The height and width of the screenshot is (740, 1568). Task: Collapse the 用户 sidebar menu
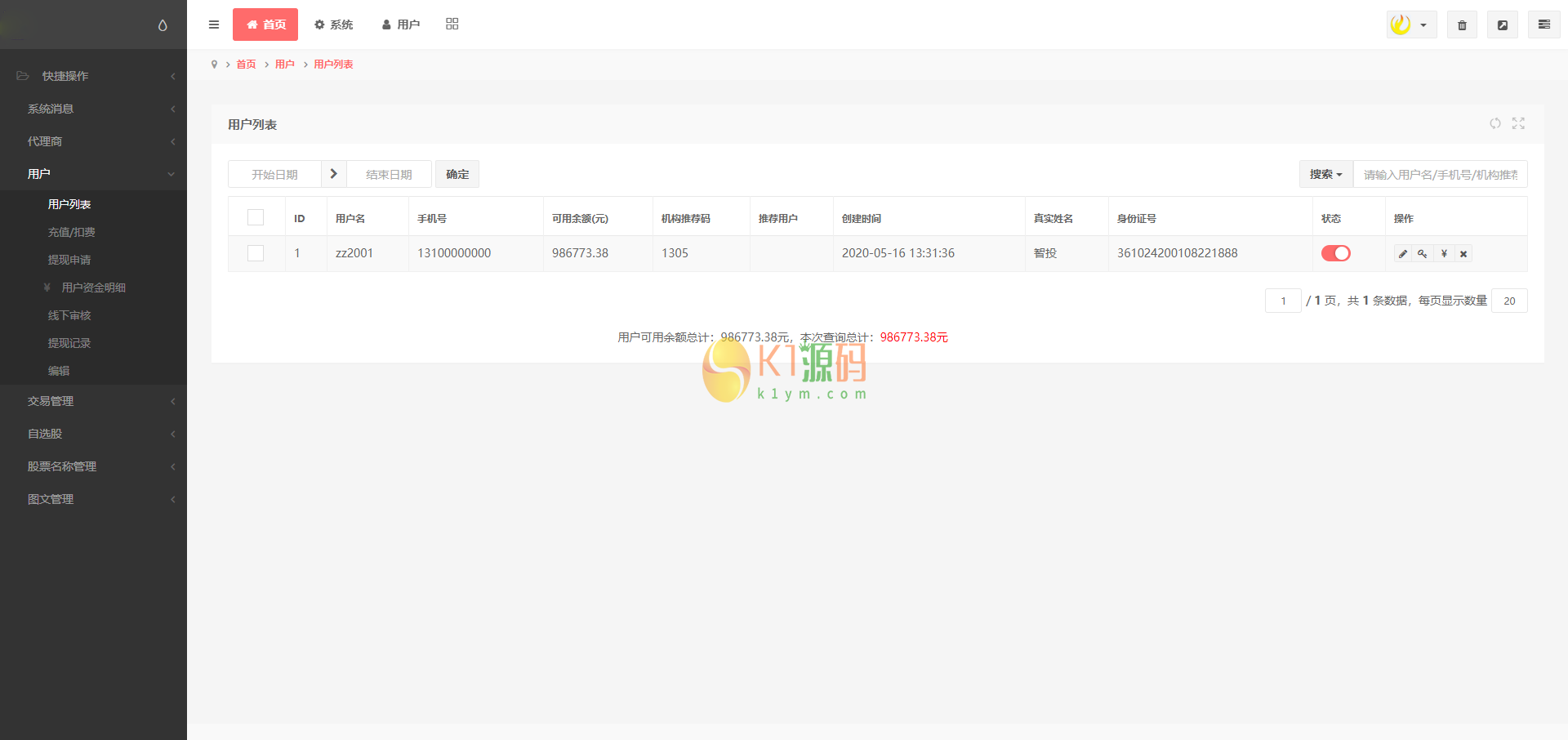[93, 174]
